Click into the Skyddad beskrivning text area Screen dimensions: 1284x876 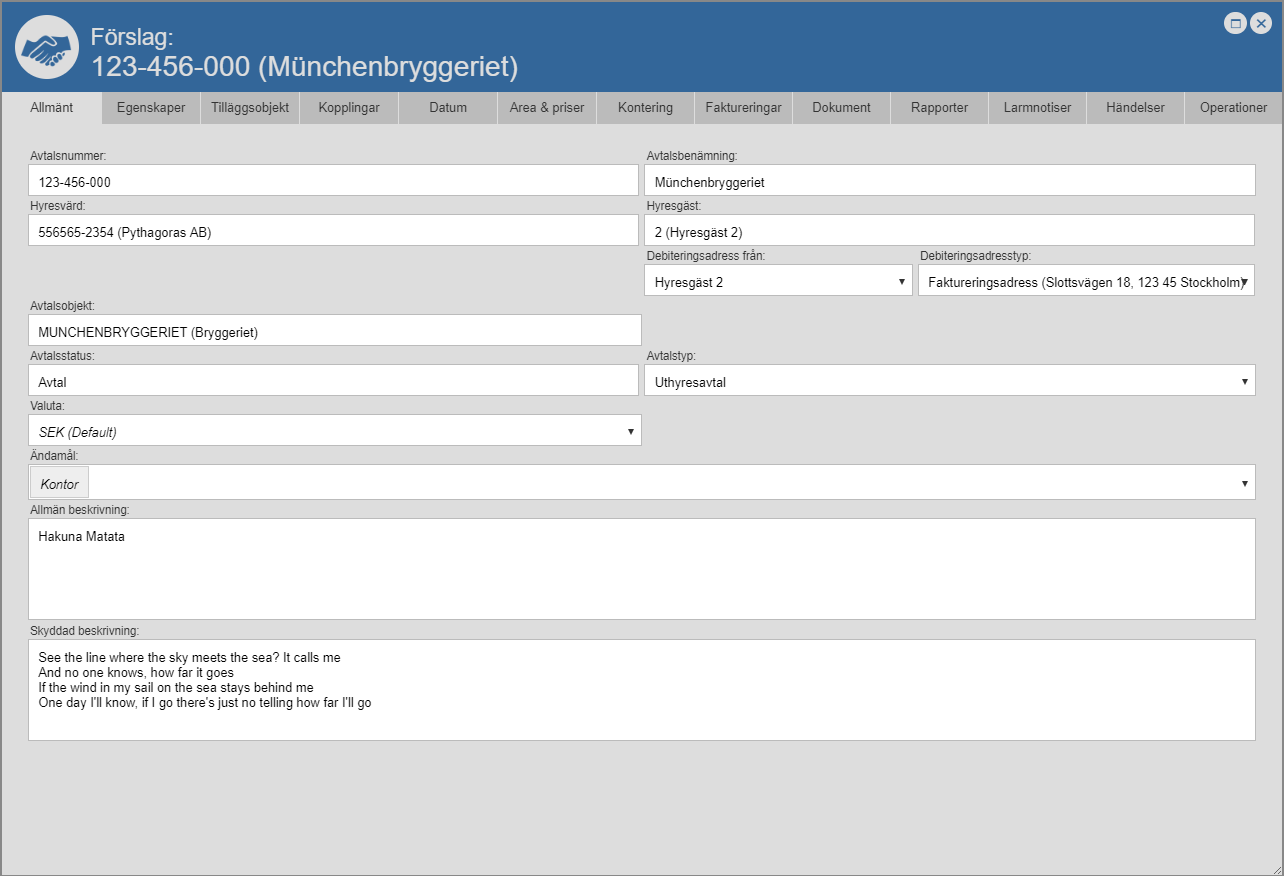tap(641, 690)
